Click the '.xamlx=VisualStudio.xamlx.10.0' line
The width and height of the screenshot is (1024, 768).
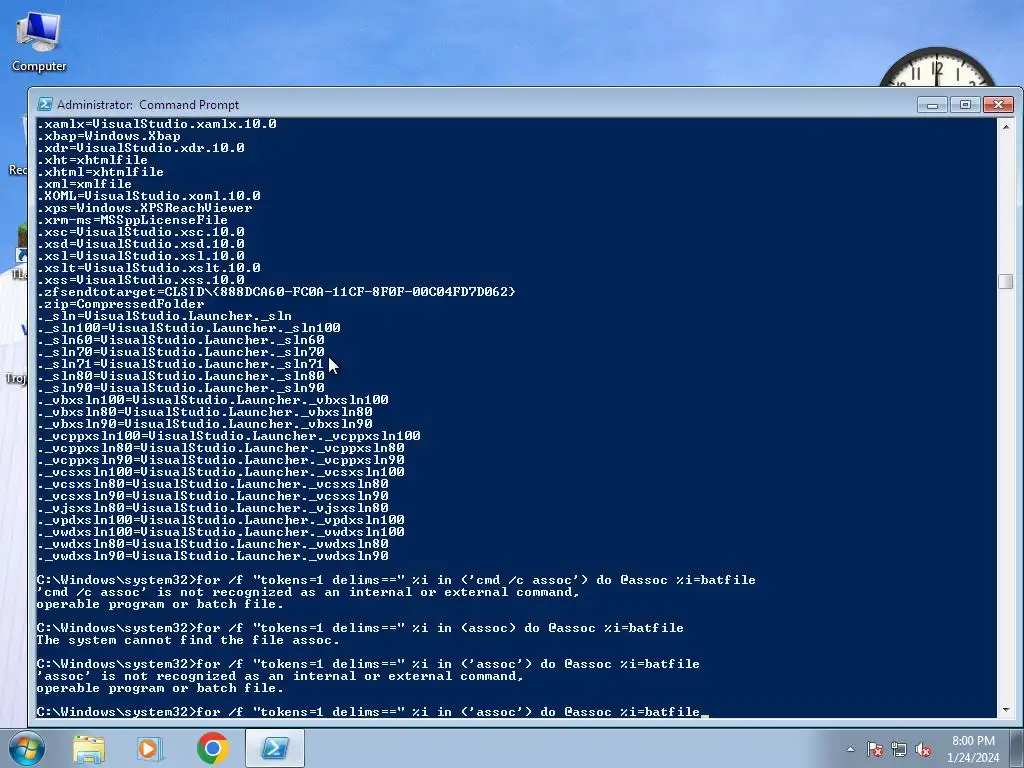[x=157, y=124]
